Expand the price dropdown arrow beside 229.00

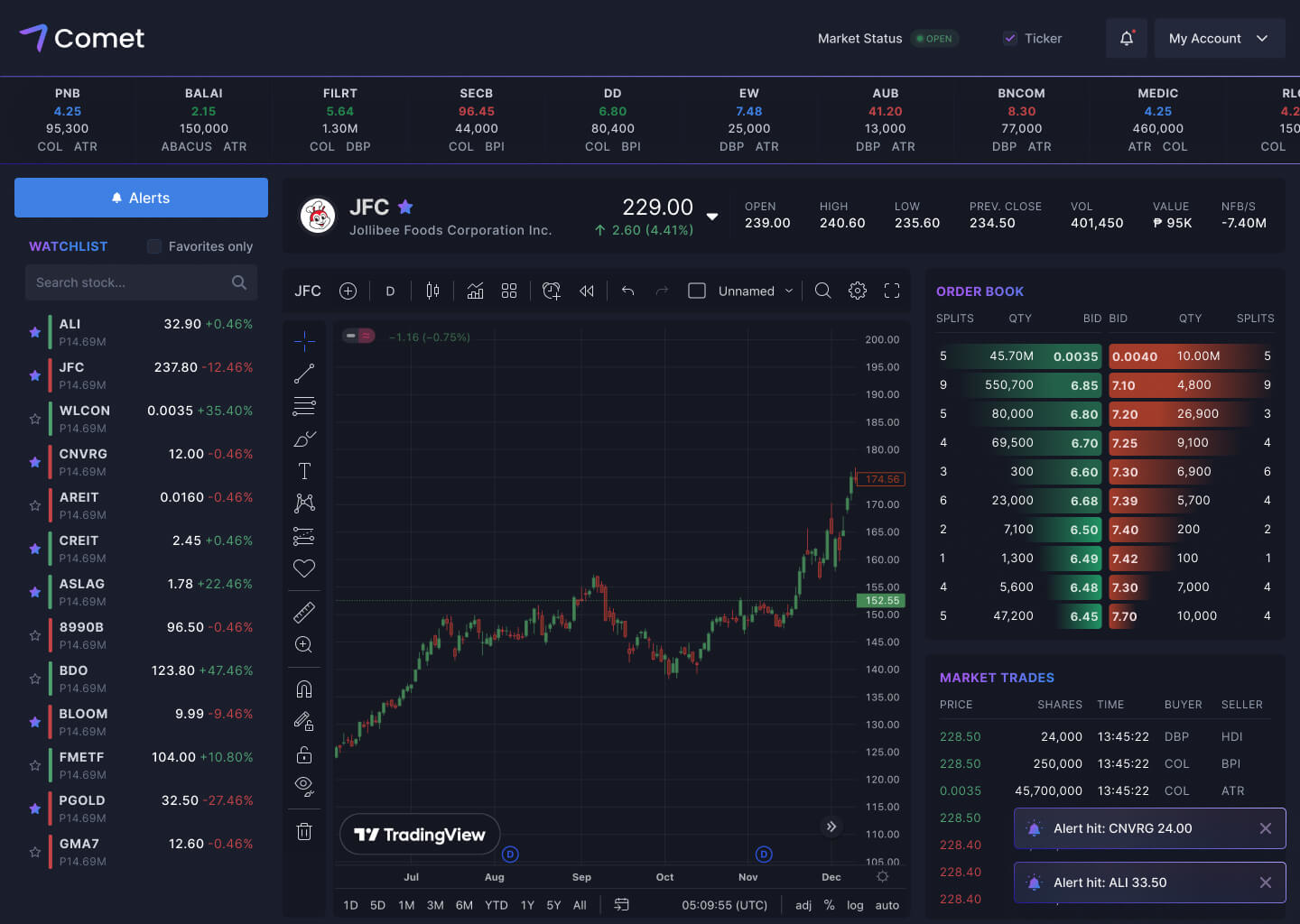click(x=712, y=217)
